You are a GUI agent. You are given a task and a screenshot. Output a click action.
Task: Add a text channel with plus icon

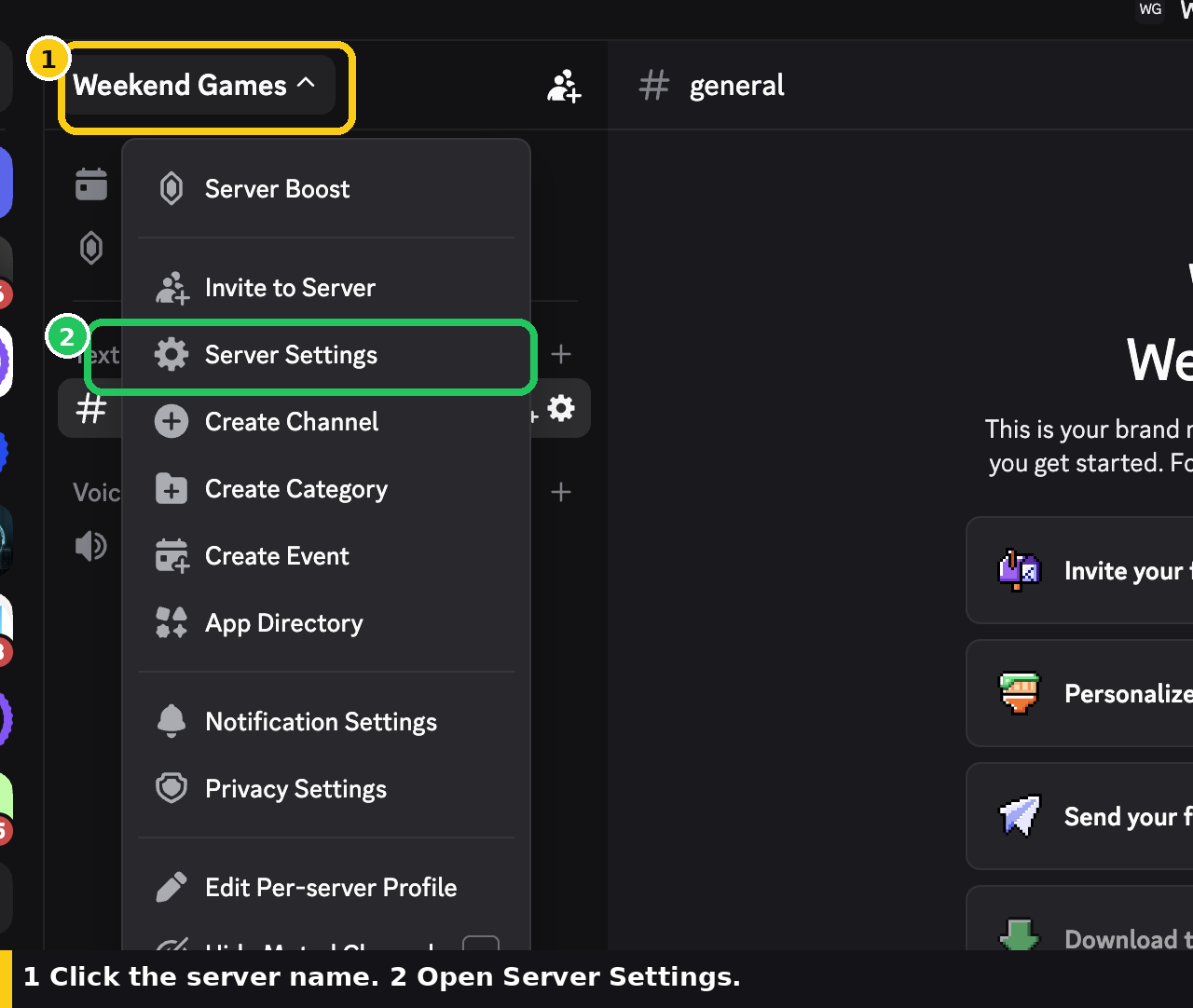click(561, 354)
